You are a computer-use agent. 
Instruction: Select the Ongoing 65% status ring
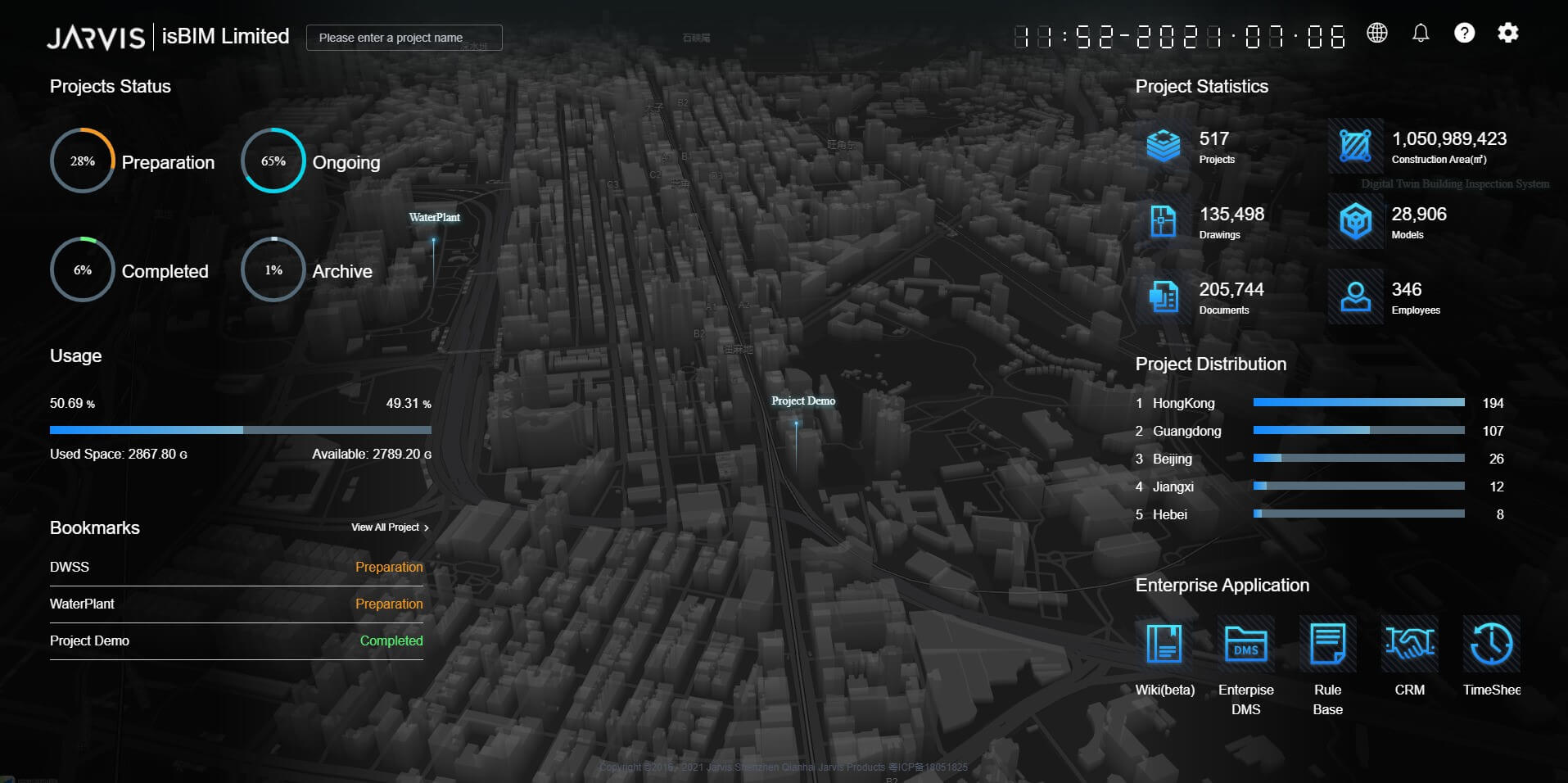click(273, 161)
